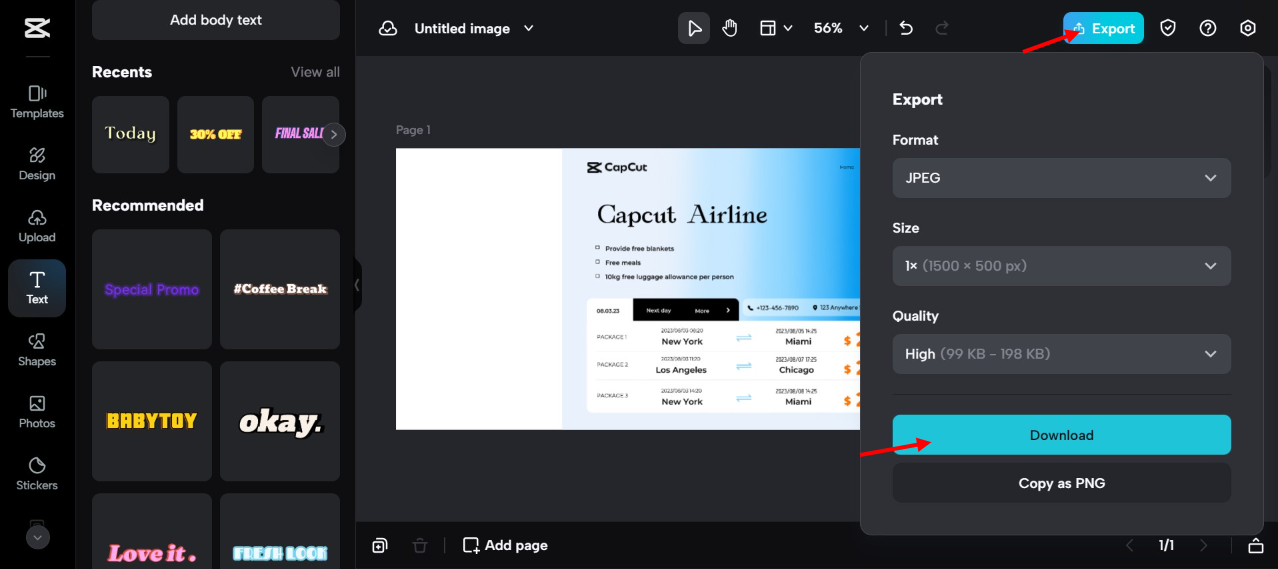
Task: Open the help question mark icon
Action: [x=1208, y=28]
